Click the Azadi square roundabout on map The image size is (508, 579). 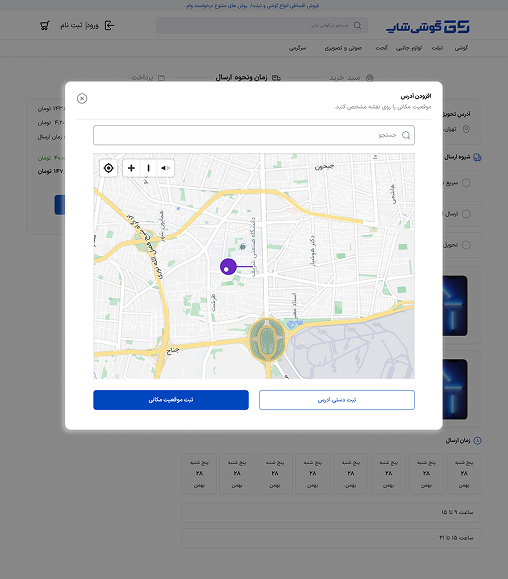[x=268, y=339]
